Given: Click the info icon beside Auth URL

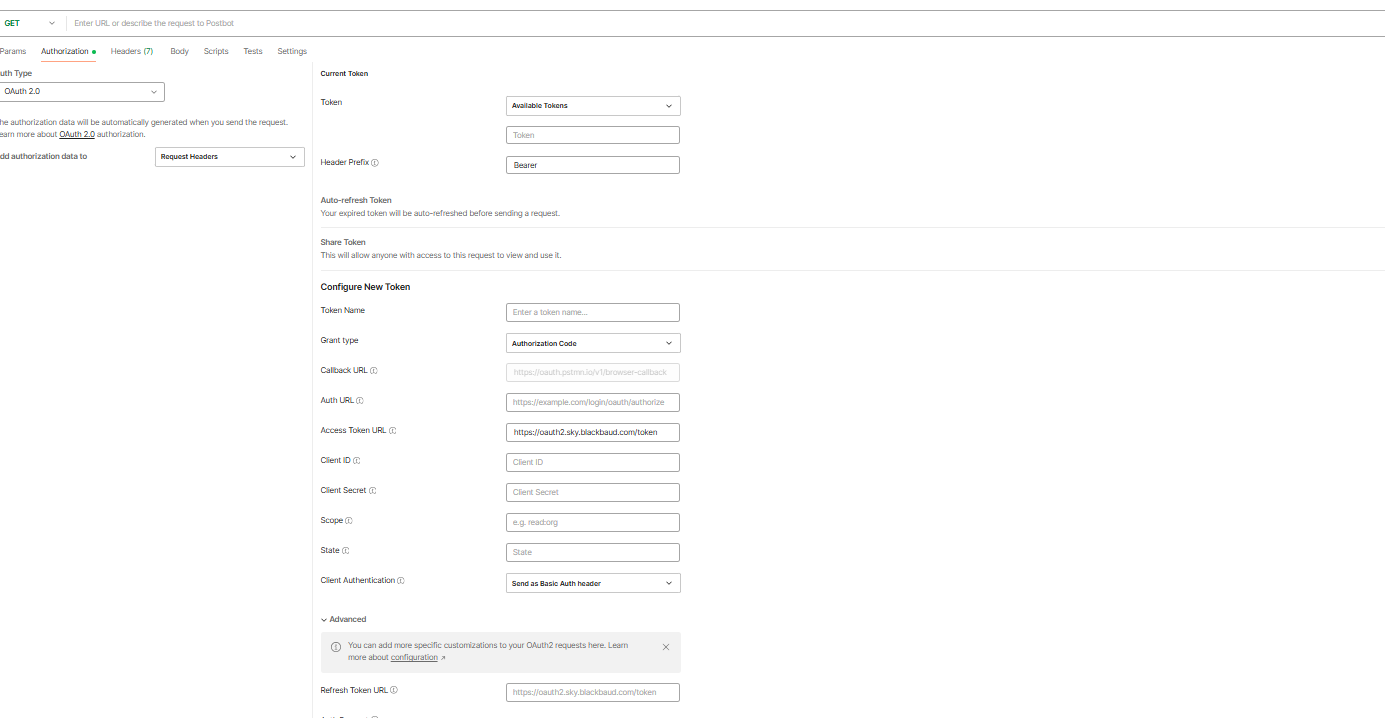Looking at the screenshot, I should (360, 401).
